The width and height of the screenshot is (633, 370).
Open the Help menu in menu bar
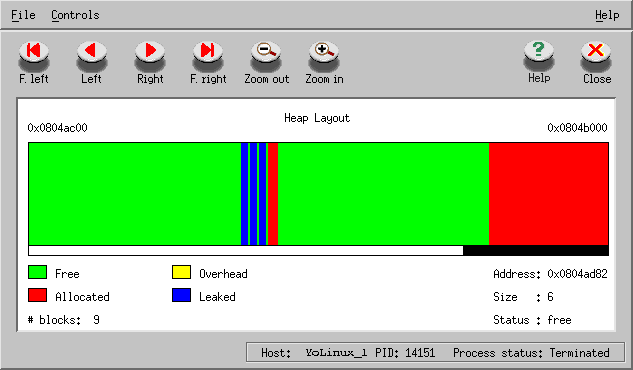[607, 15]
